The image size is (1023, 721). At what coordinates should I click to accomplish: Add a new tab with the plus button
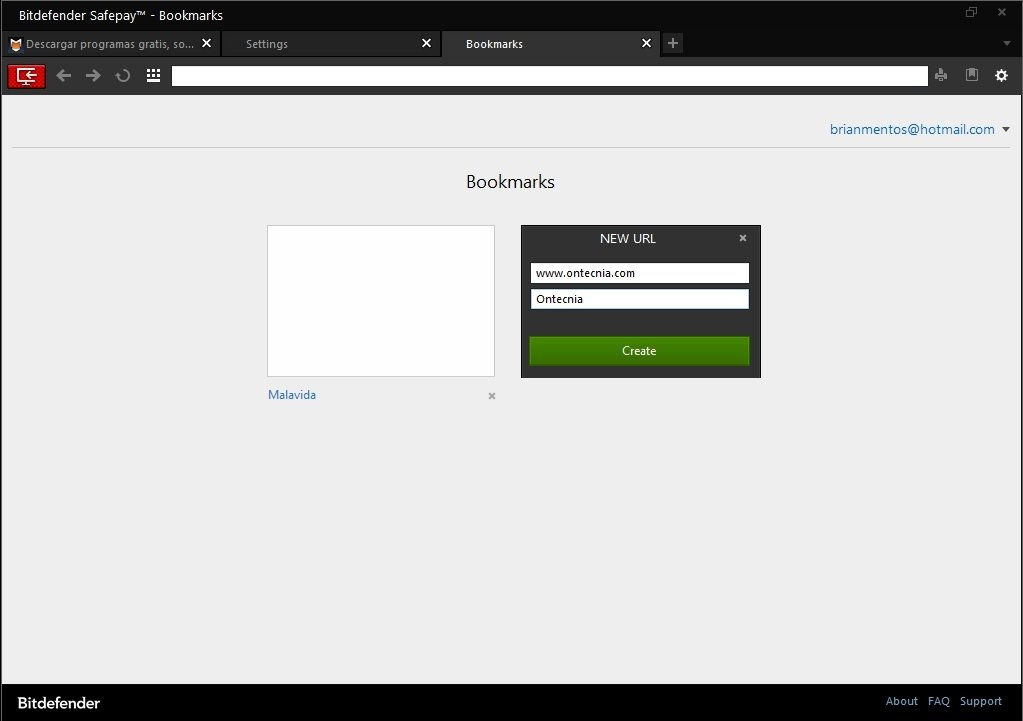[x=673, y=44]
